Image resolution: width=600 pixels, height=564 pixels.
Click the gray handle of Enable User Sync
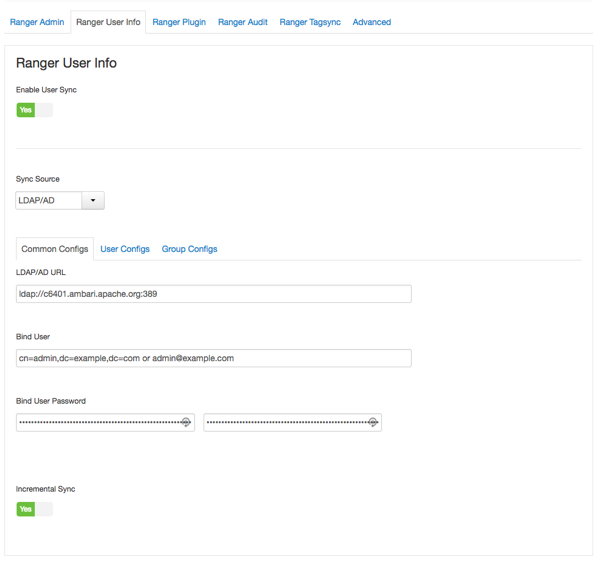[44, 110]
